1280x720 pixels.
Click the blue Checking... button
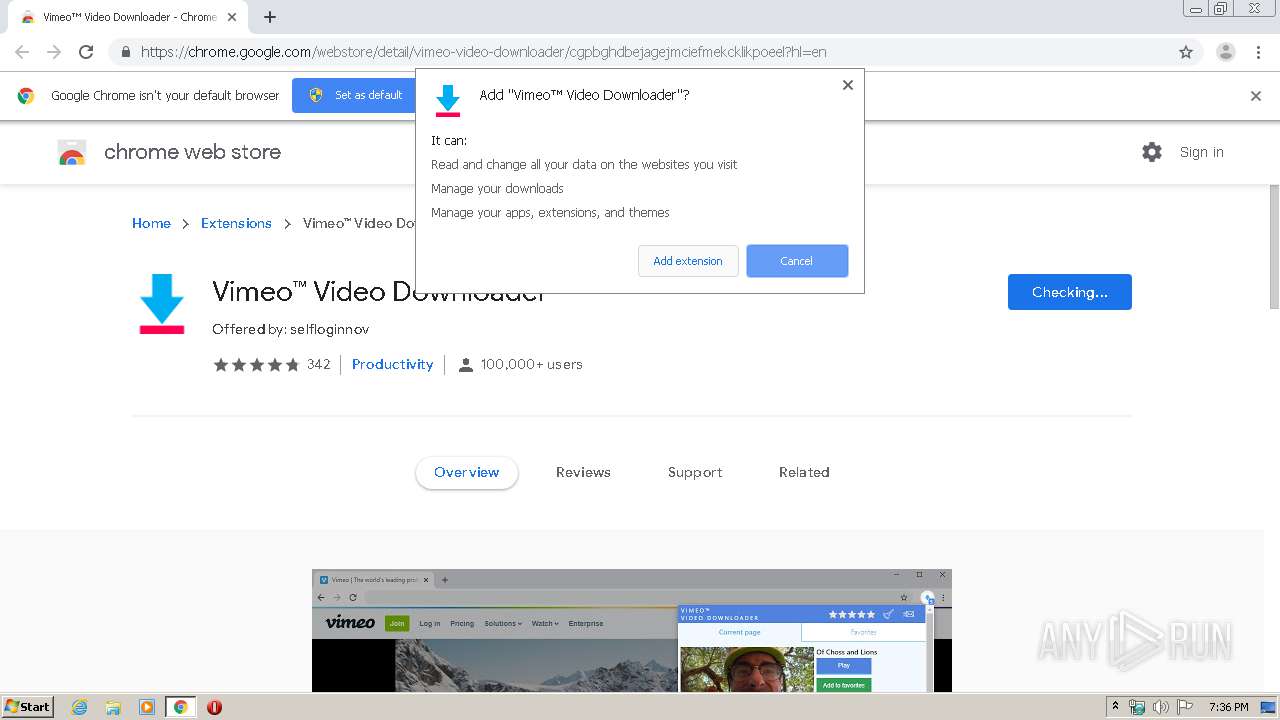pyautogui.click(x=1070, y=292)
